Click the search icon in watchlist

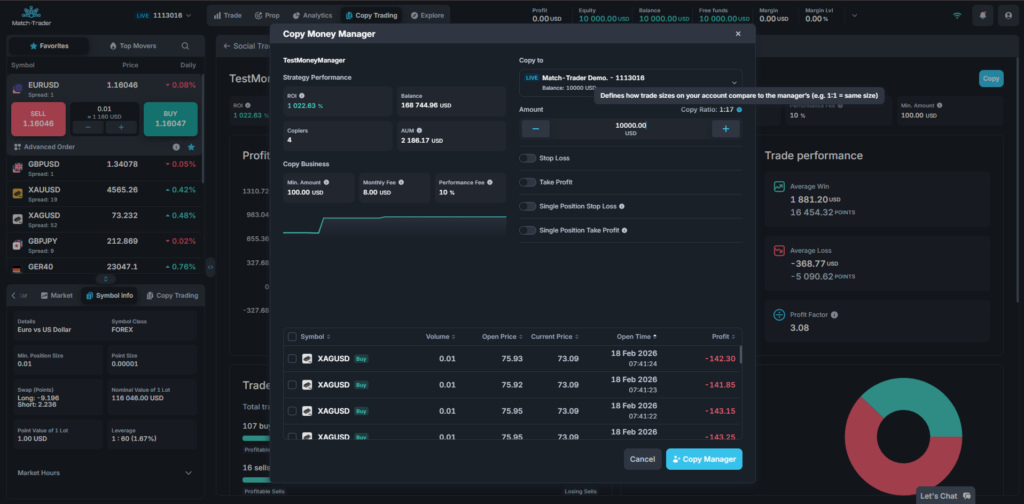185,46
